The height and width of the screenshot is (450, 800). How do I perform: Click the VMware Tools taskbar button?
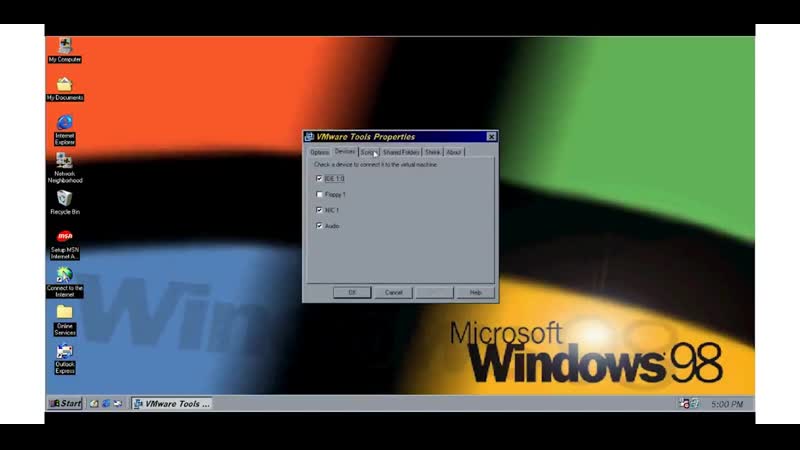coord(172,404)
